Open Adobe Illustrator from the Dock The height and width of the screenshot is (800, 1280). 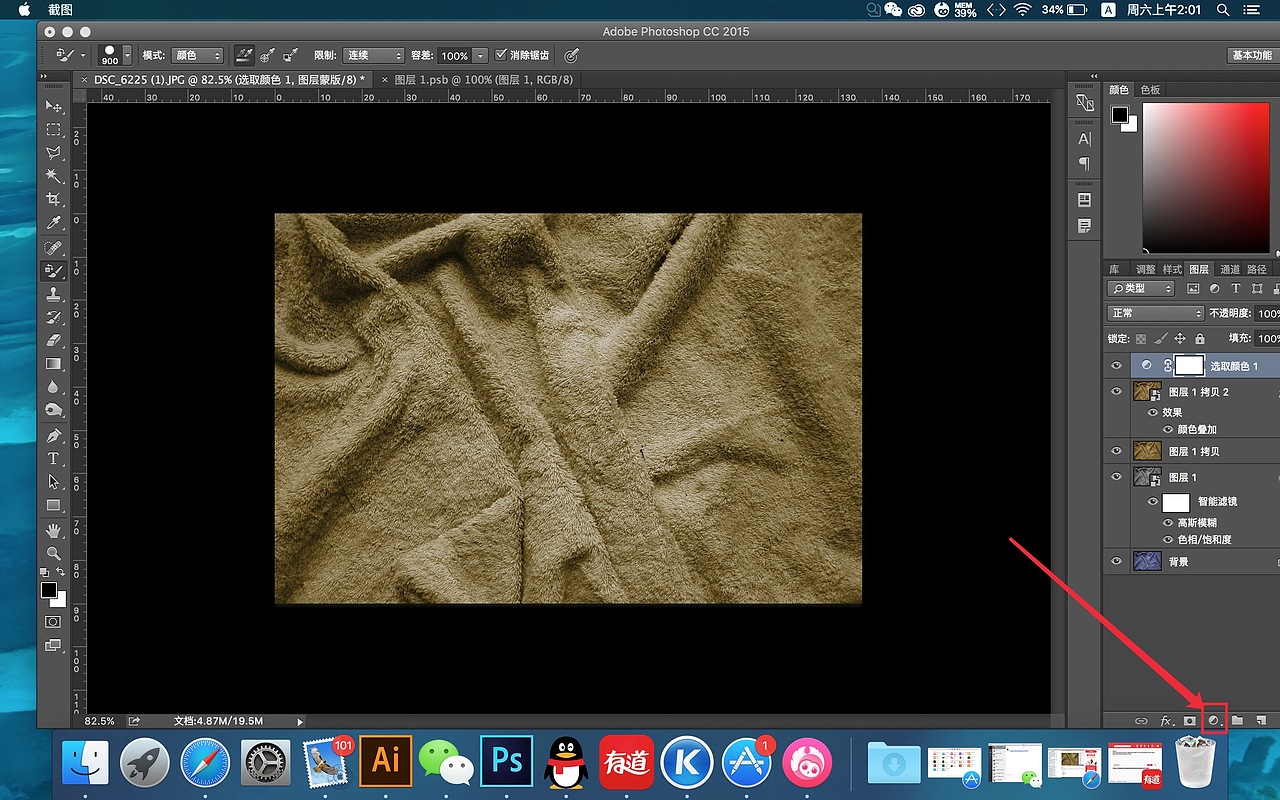point(385,763)
